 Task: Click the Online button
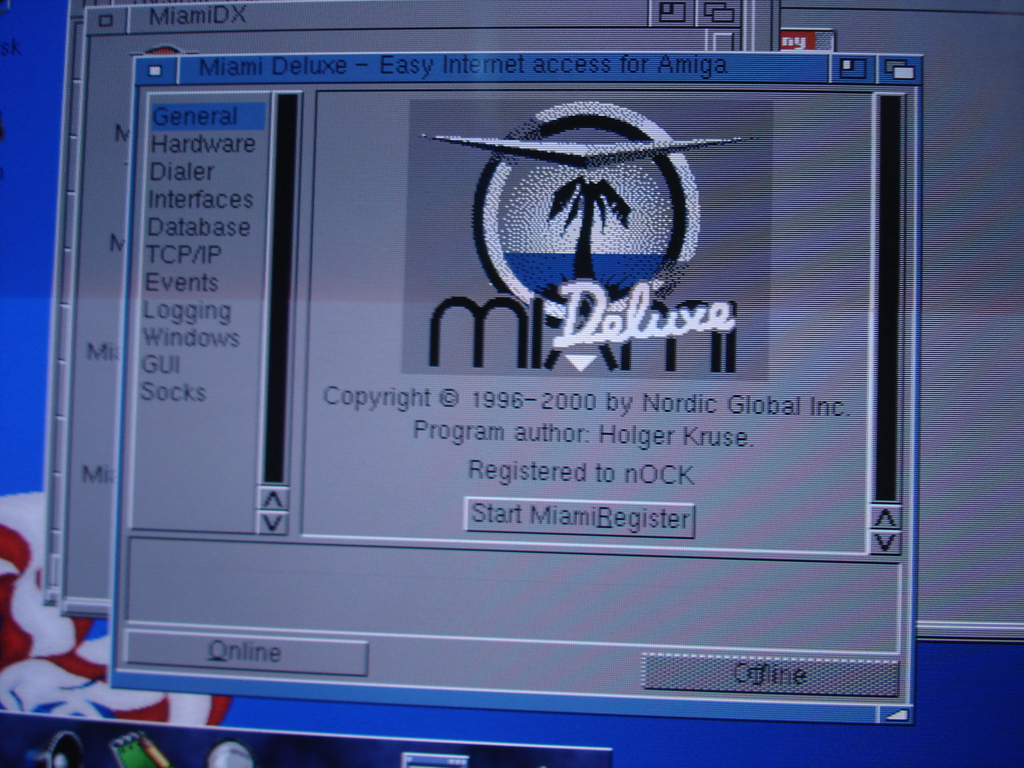point(246,652)
